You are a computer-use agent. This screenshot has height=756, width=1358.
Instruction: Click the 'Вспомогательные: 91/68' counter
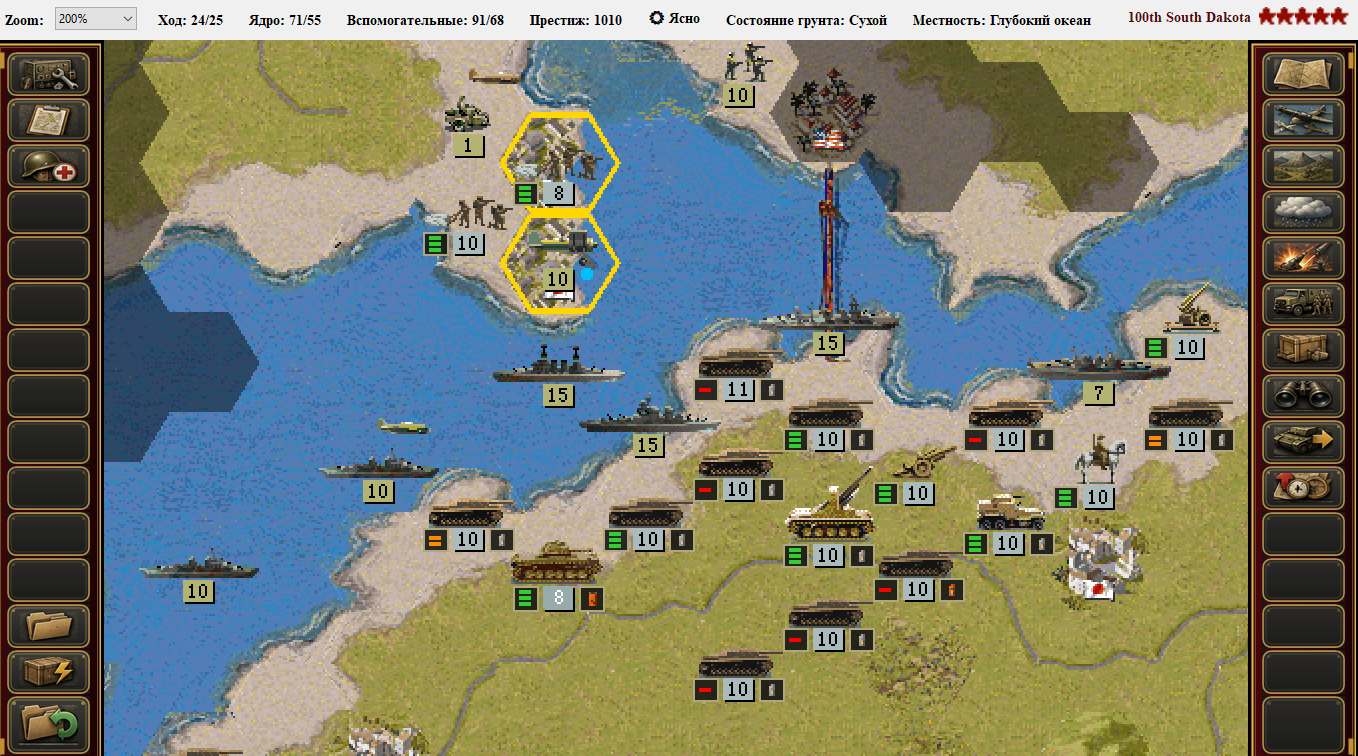(426, 20)
